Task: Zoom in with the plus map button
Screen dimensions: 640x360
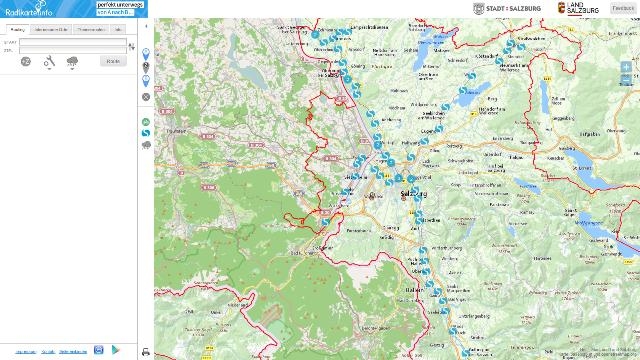Action: (626, 67)
